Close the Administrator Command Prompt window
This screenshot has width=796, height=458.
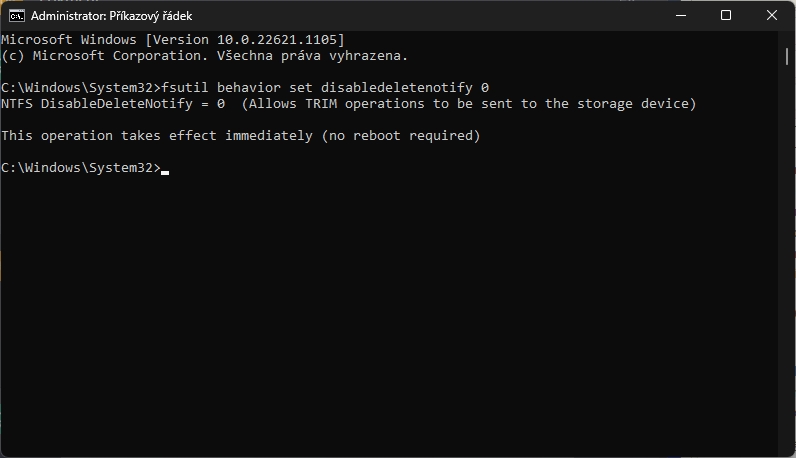pos(772,16)
